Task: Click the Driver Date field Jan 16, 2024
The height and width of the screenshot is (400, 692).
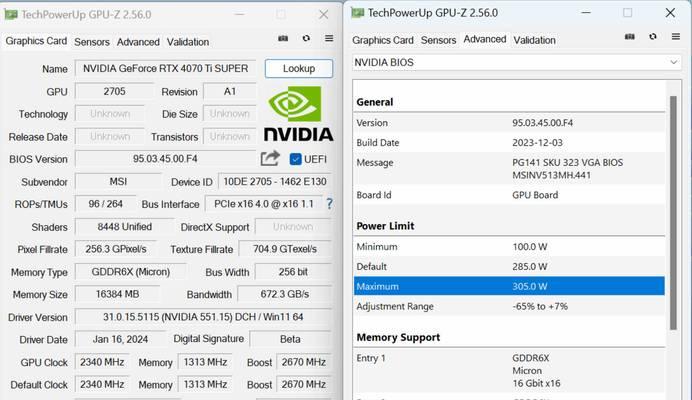Action: [x=120, y=339]
